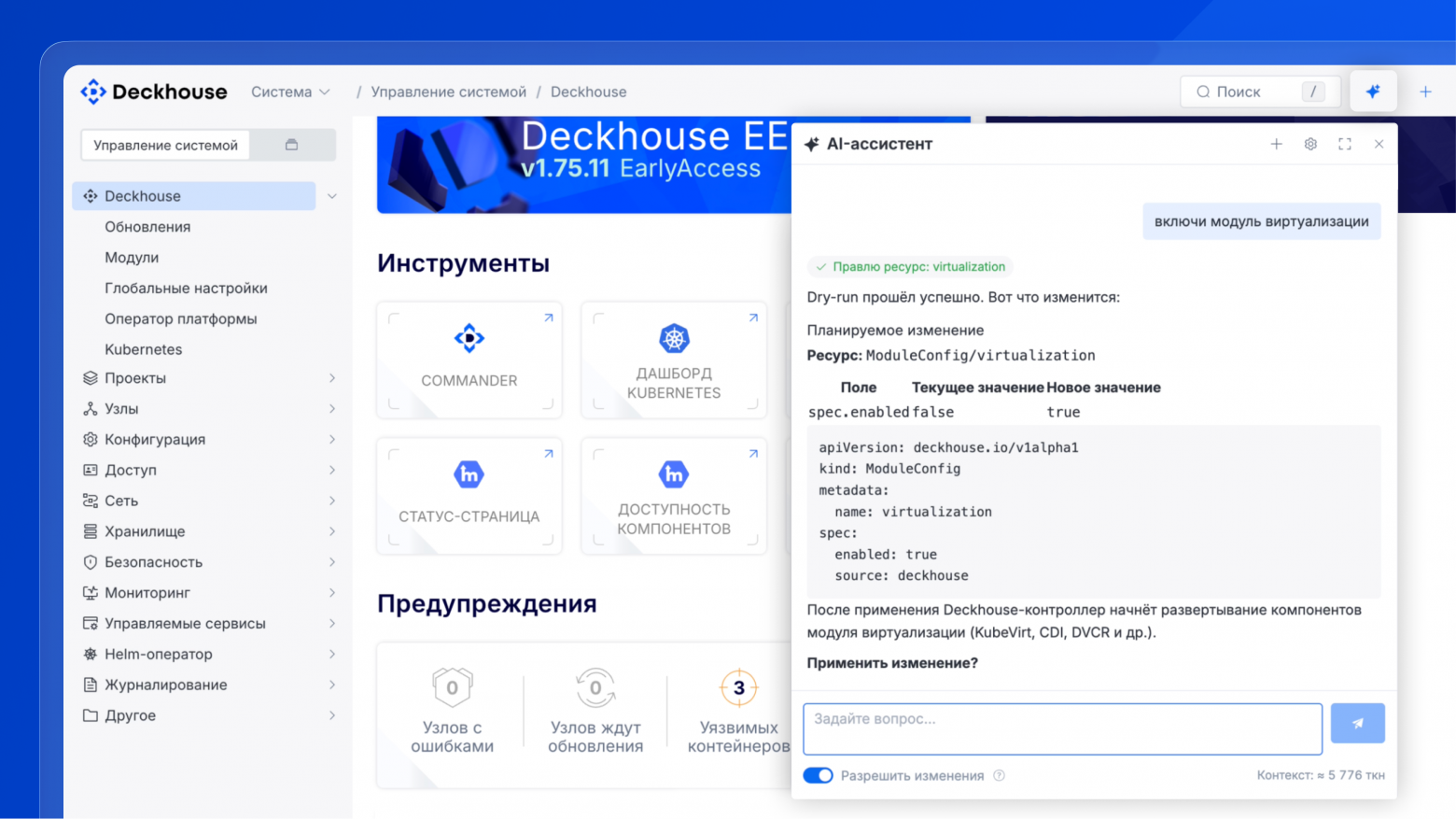Click the Commander tool icon

click(469, 338)
